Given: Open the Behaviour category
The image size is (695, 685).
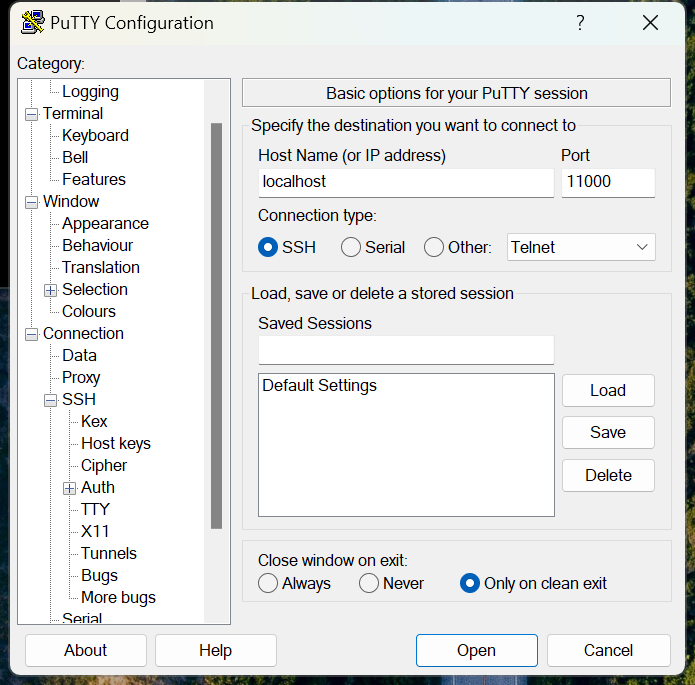Looking at the screenshot, I should point(98,246).
